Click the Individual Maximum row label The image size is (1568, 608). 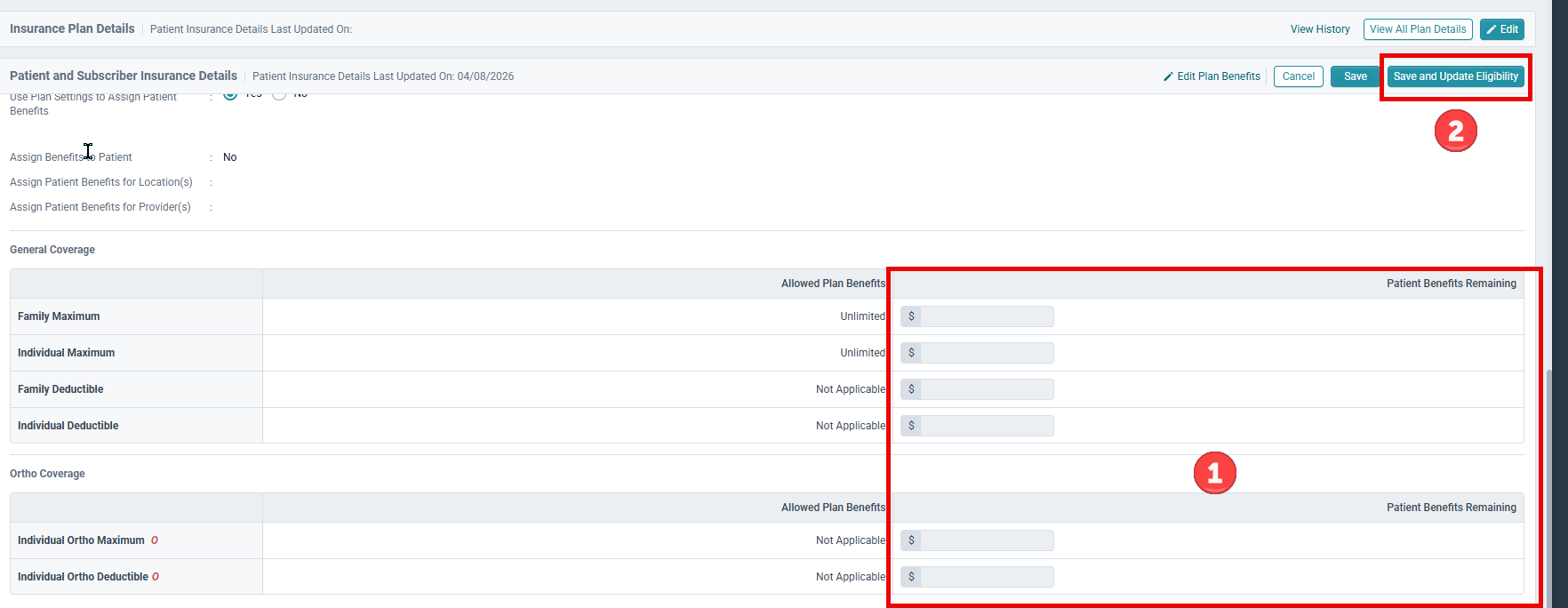pos(66,353)
